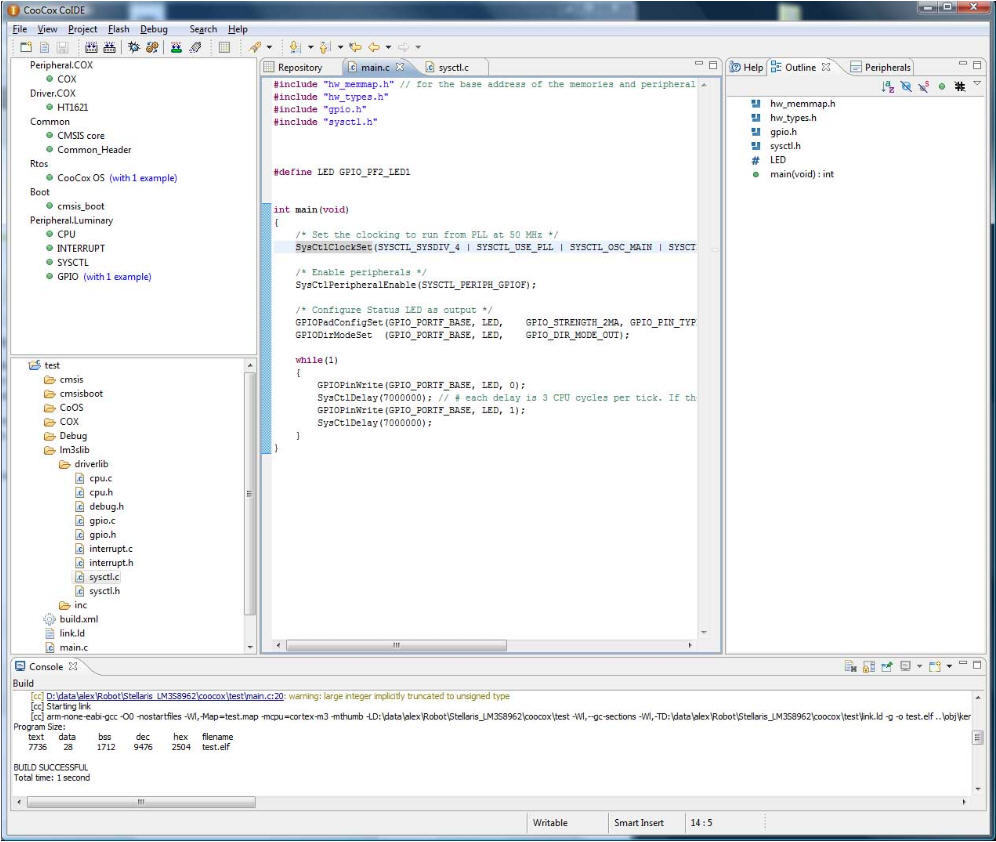
Task: Click the Flash Erase icon
Action: point(196,47)
